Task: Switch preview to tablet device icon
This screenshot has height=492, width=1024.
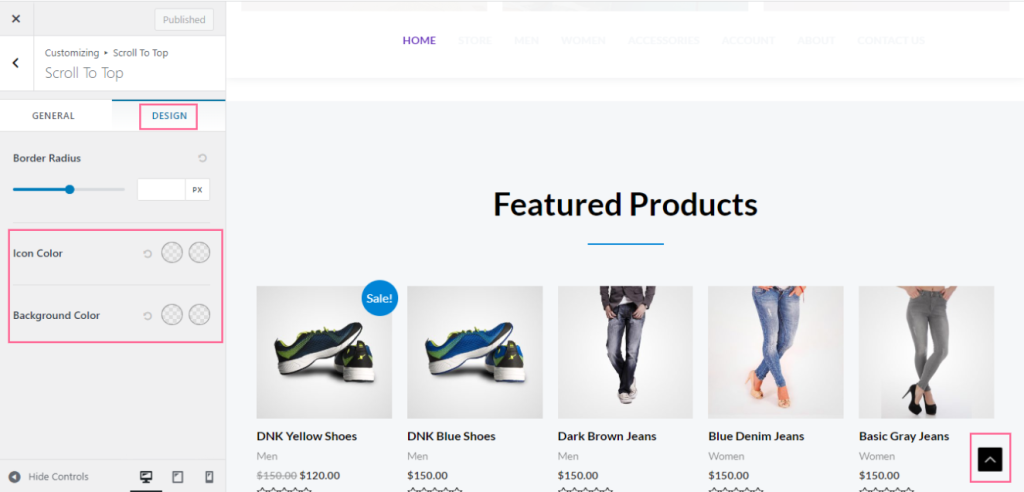Action: point(178,477)
